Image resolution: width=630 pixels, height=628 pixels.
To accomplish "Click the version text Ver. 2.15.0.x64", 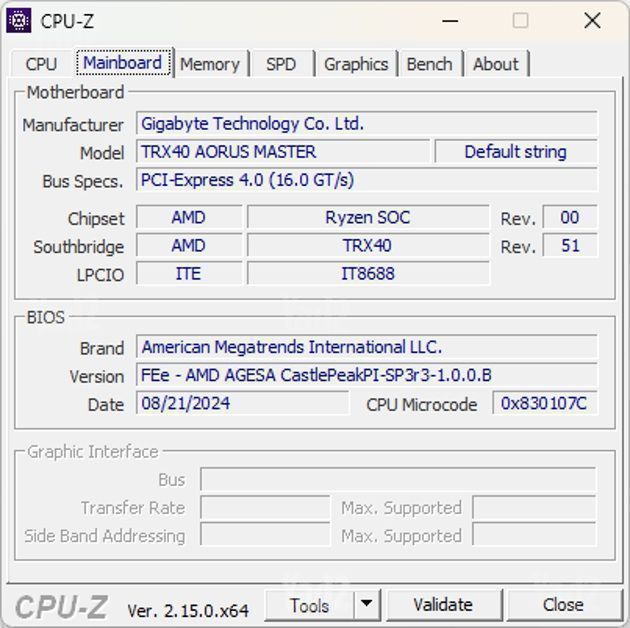I will click(188, 611).
